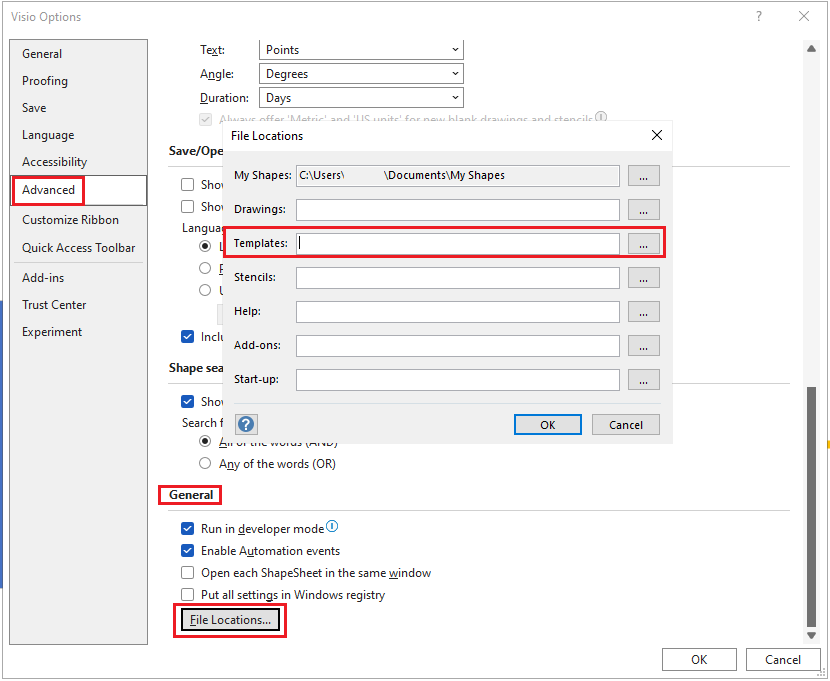Select the Advanced category
830x681 pixels.
78,190
